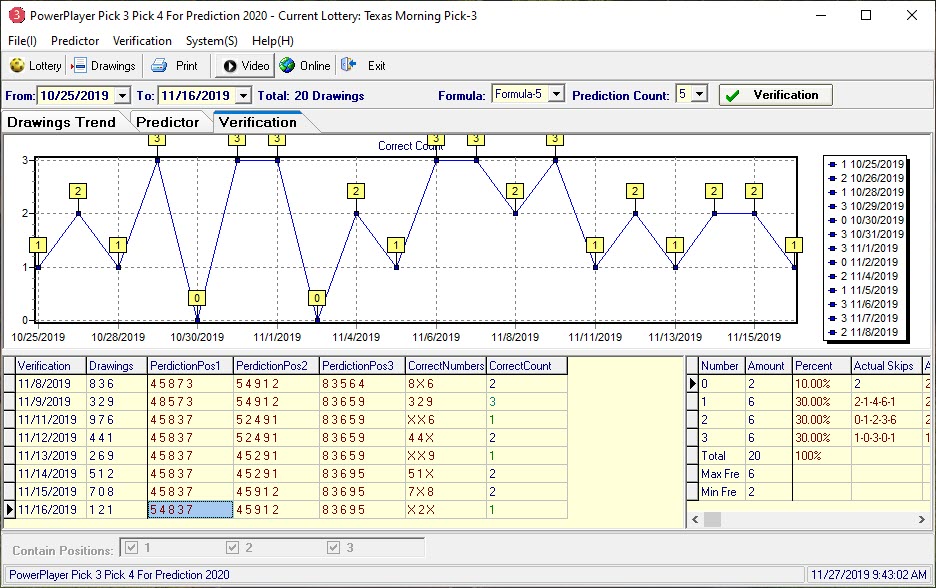The height and width of the screenshot is (588, 936).
Task: Click the Percent column header
Action: point(821,366)
